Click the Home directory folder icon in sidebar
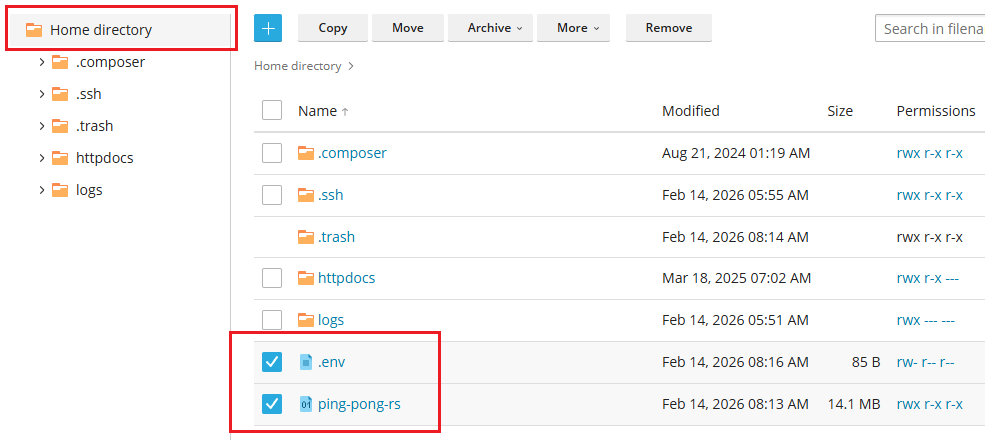 [34, 30]
